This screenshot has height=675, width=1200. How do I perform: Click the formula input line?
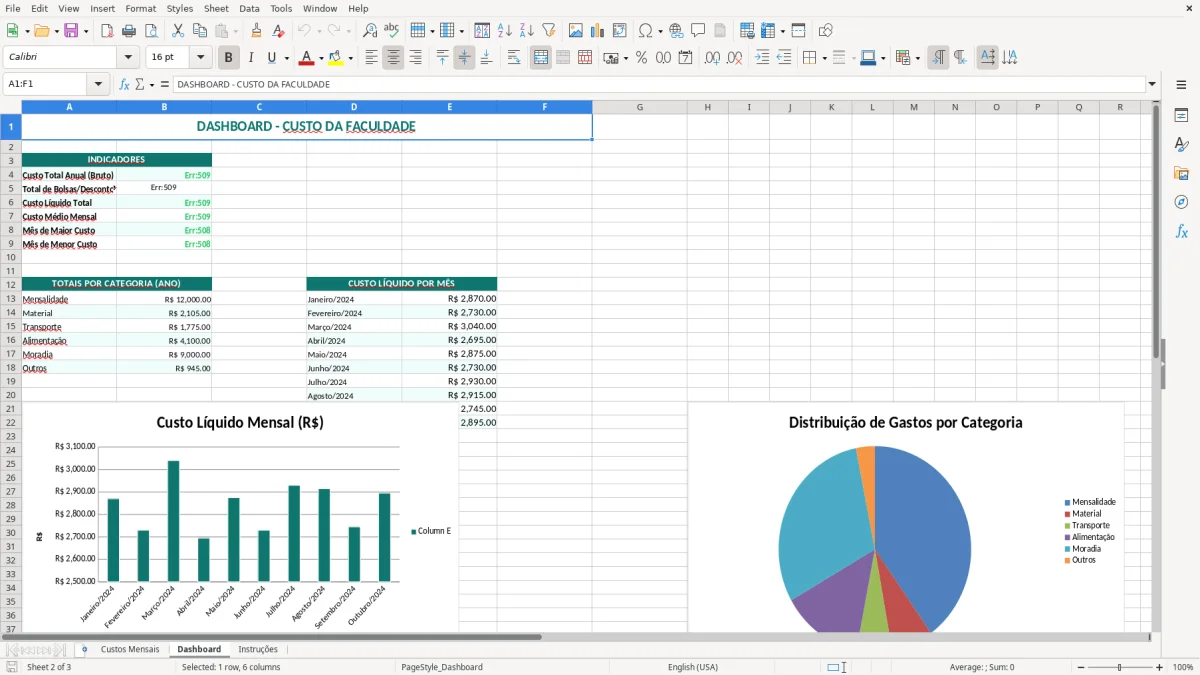[x=659, y=85]
